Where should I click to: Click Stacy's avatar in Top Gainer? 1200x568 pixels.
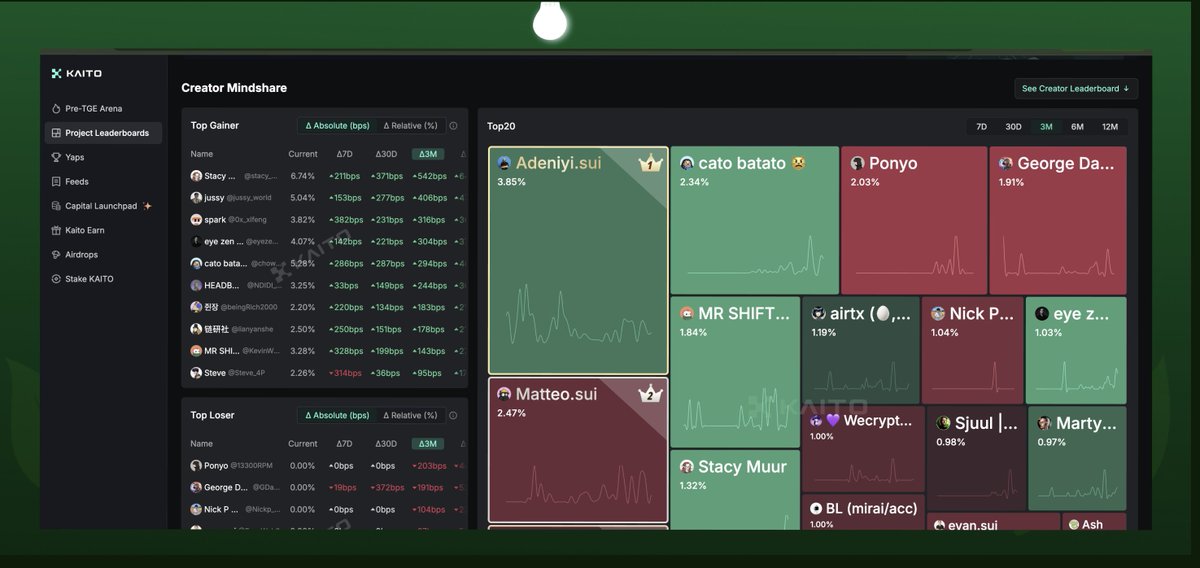tap(196, 176)
